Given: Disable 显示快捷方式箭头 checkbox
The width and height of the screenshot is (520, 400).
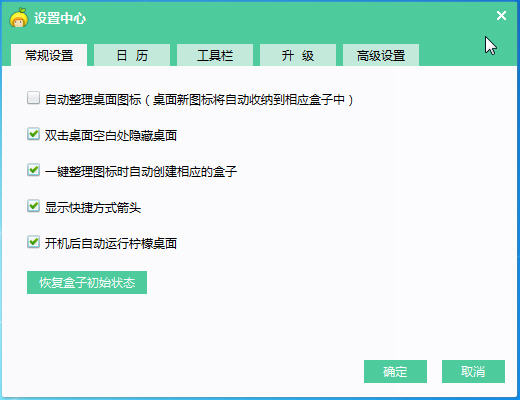Looking at the screenshot, I should pyautogui.click(x=33, y=206).
